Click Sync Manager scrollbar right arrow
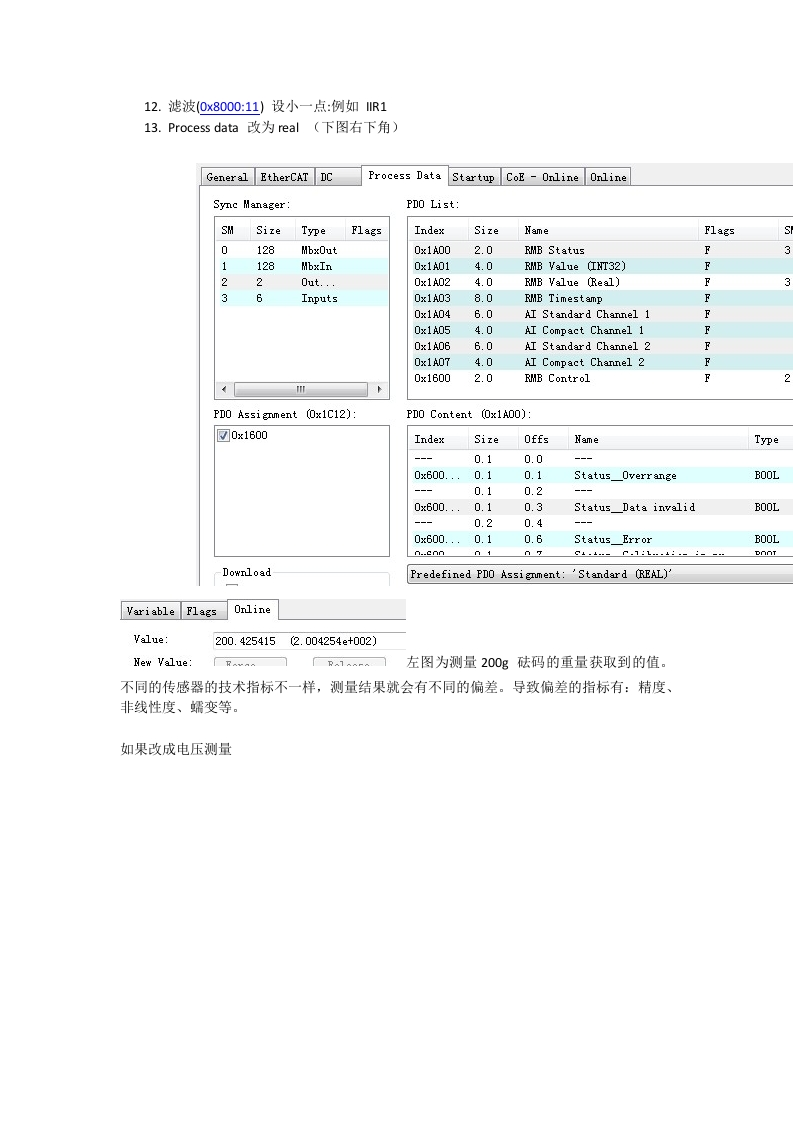The image size is (793, 1122). [380, 389]
